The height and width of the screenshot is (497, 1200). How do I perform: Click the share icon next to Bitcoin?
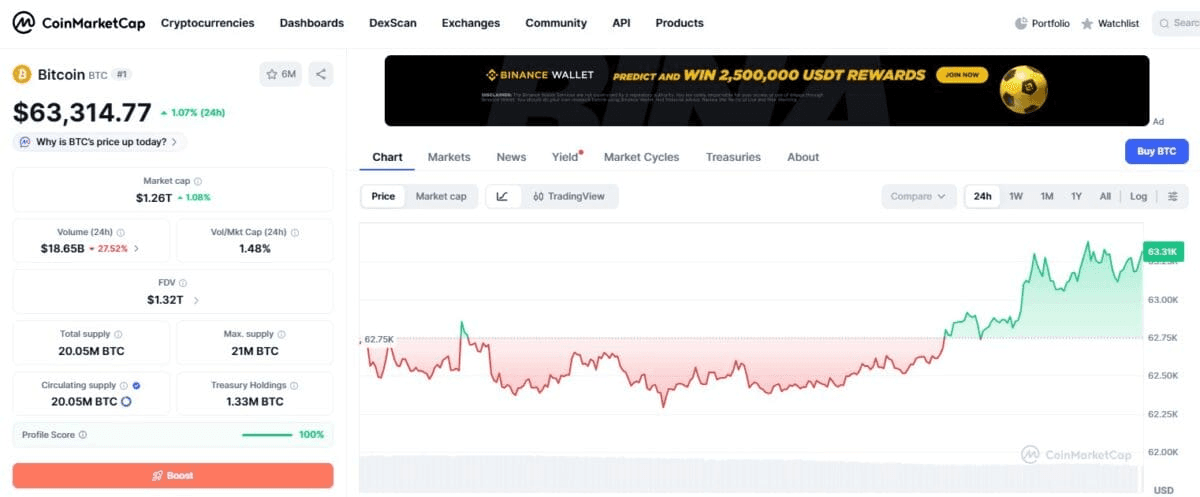321,74
